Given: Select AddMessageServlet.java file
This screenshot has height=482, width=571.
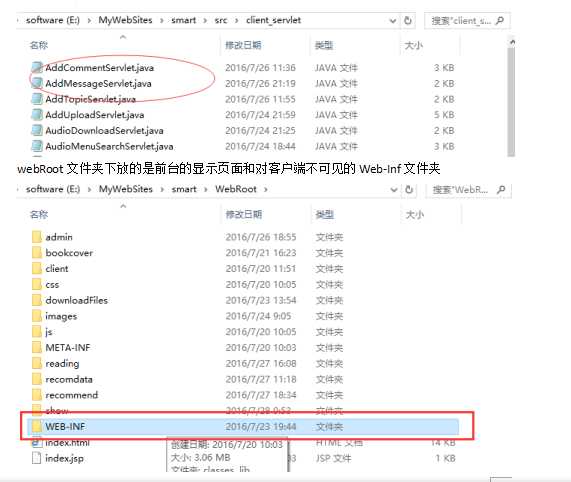Looking at the screenshot, I should [98, 83].
